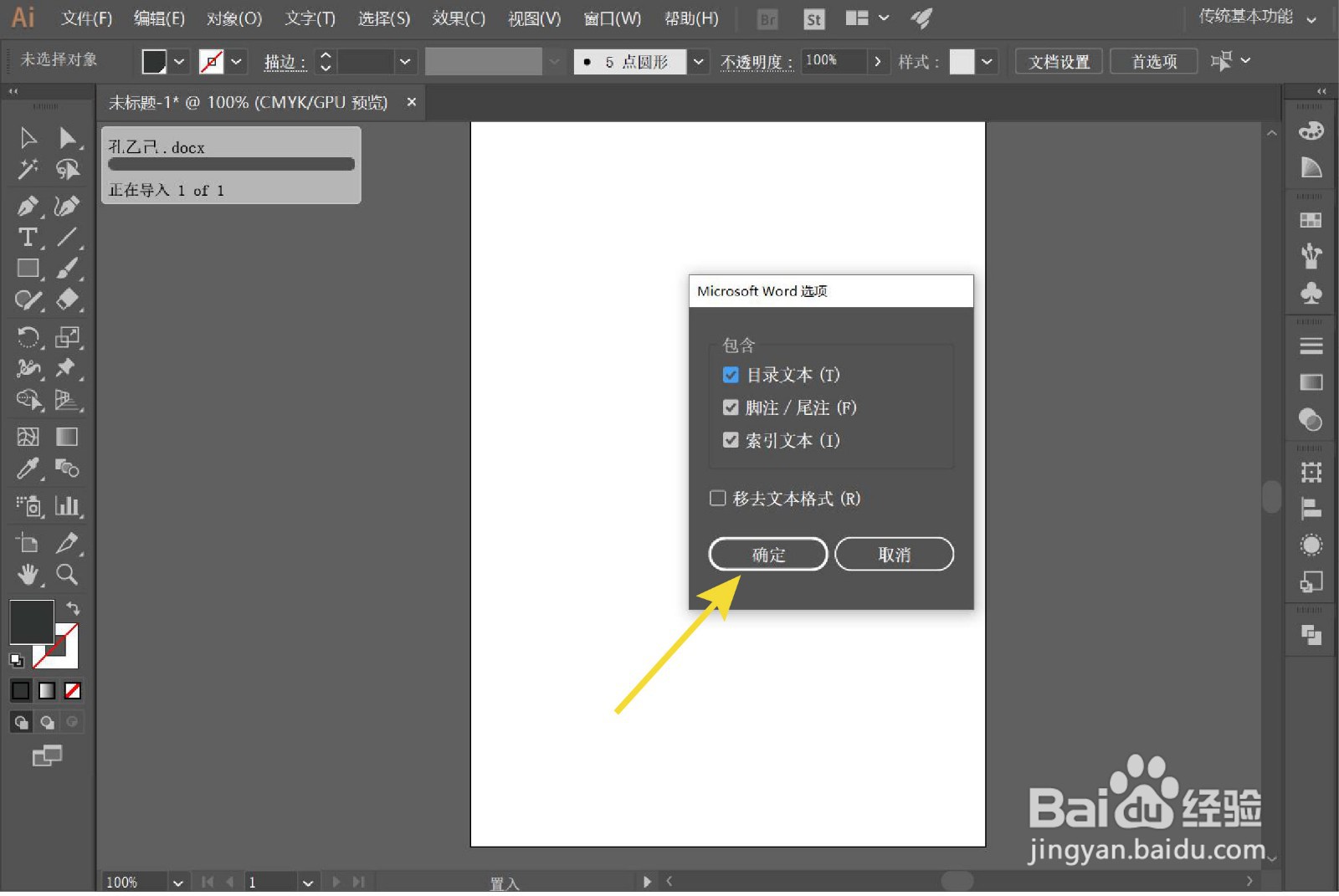The height and width of the screenshot is (896, 1339).
Task: Open 首选项 preferences
Action: (x=1154, y=62)
